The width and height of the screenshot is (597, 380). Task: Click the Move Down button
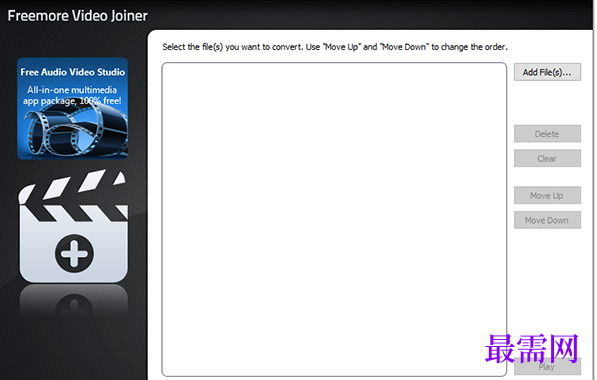[547, 220]
